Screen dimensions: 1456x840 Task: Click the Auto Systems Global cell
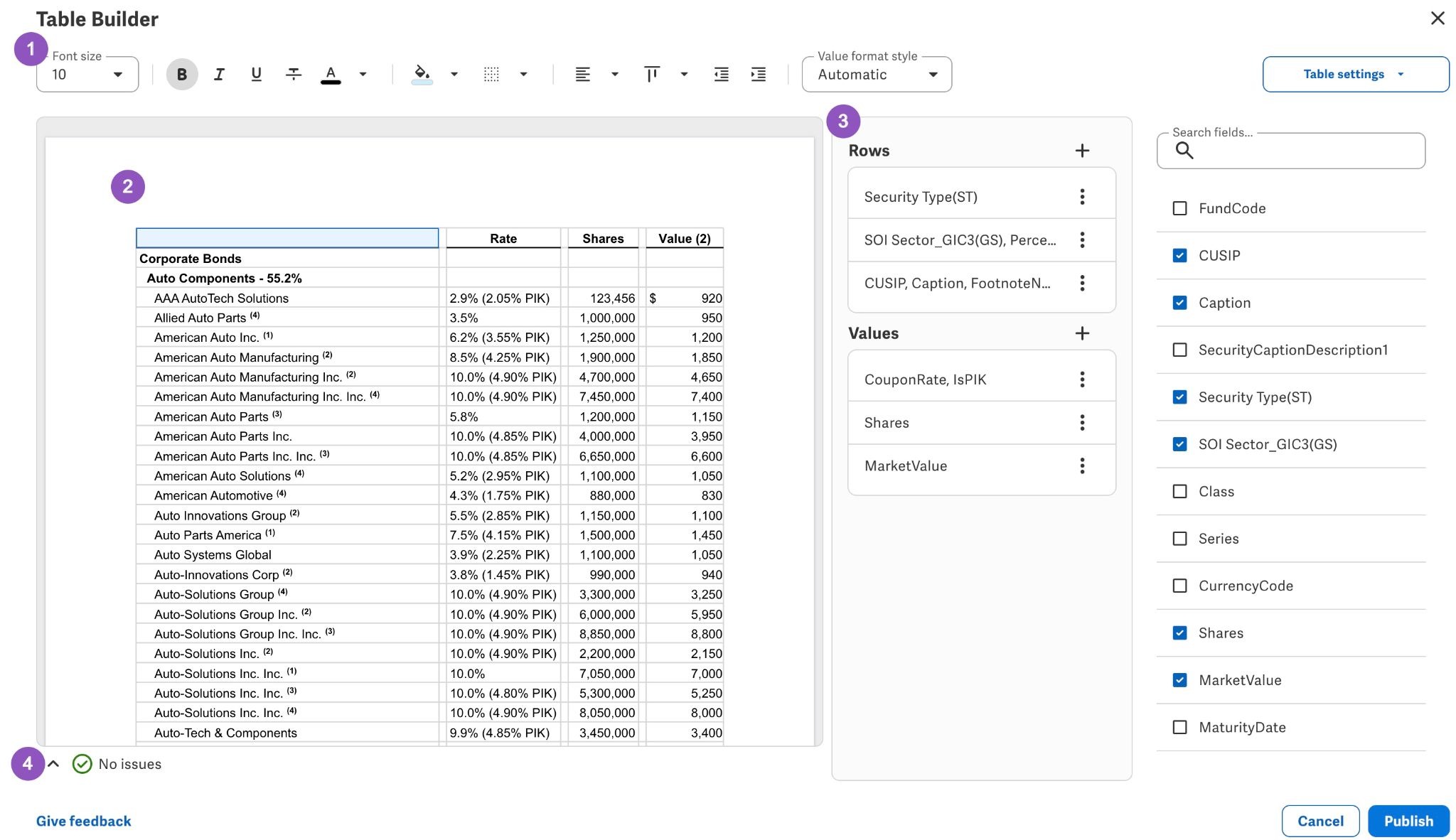[287, 555]
